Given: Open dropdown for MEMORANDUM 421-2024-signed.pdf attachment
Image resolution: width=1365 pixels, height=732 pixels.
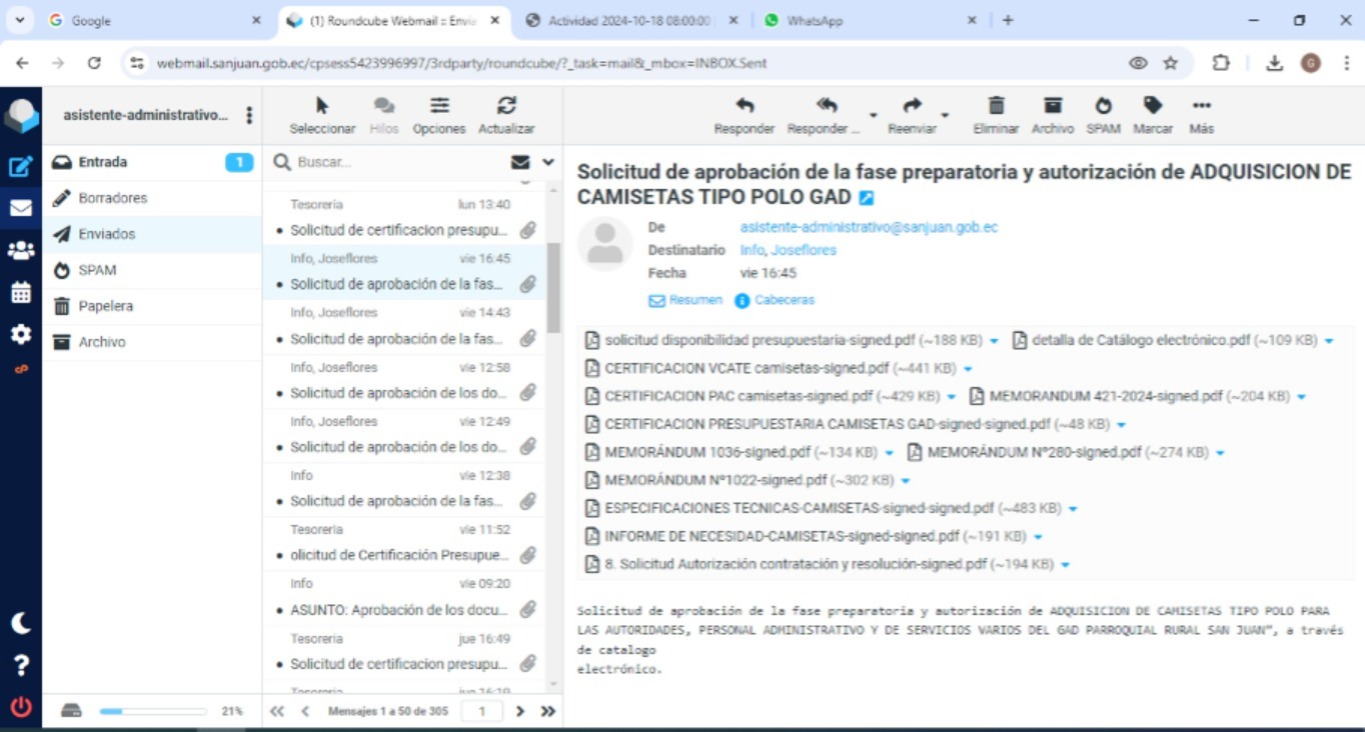Looking at the screenshot, I should click(1301, 397).
